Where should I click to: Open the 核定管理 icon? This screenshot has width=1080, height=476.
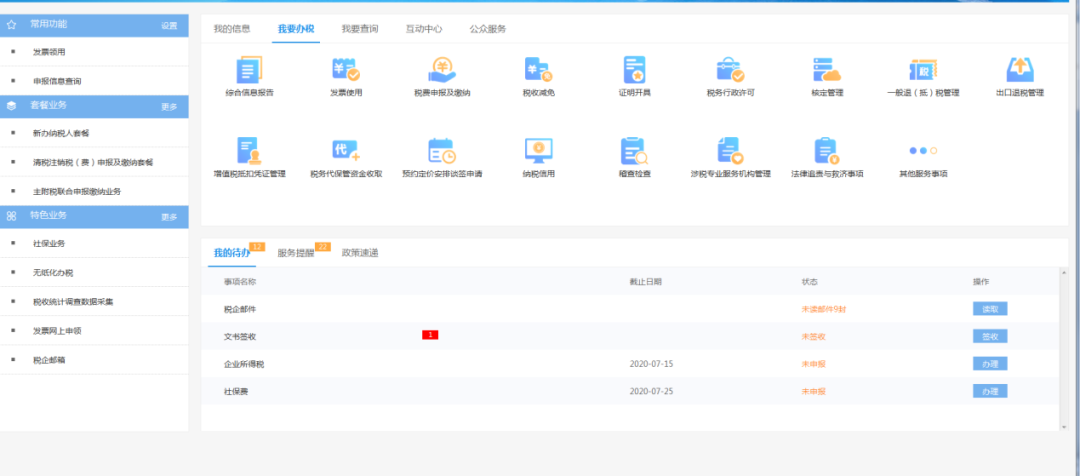[827, 70]
